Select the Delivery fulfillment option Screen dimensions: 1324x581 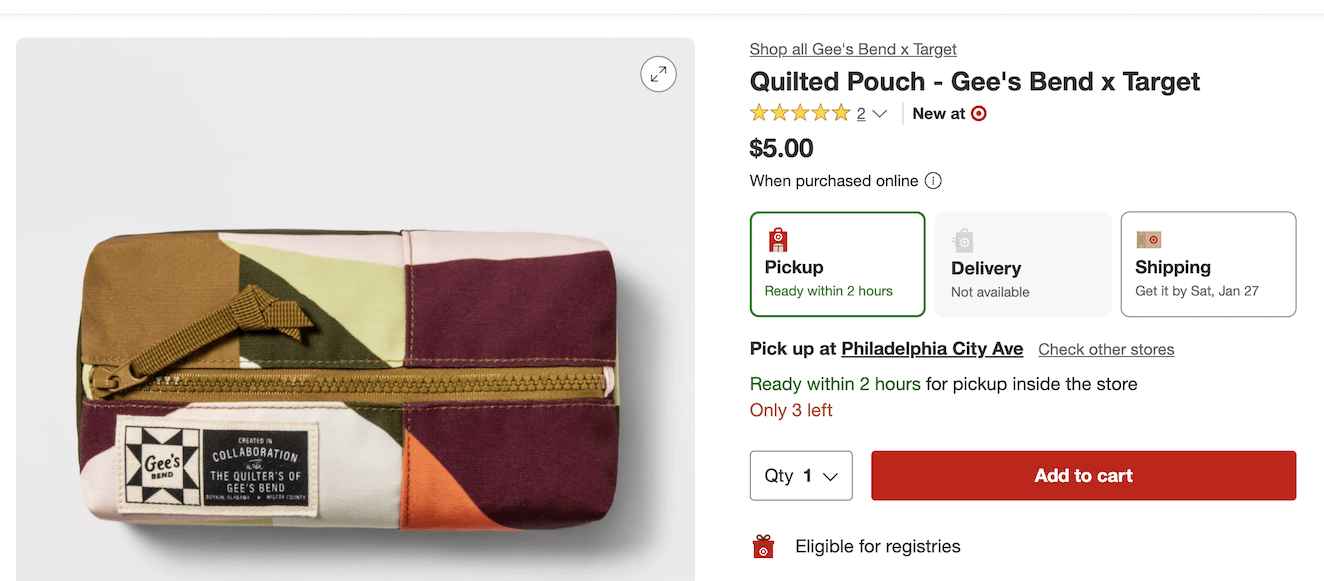(1023, 264)
